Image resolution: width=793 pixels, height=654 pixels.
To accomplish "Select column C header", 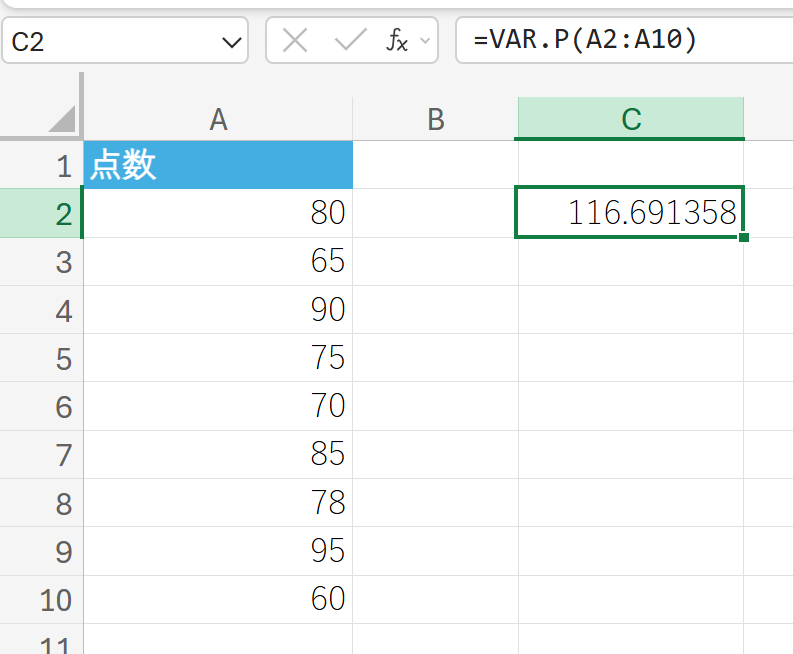I will 630,120.
